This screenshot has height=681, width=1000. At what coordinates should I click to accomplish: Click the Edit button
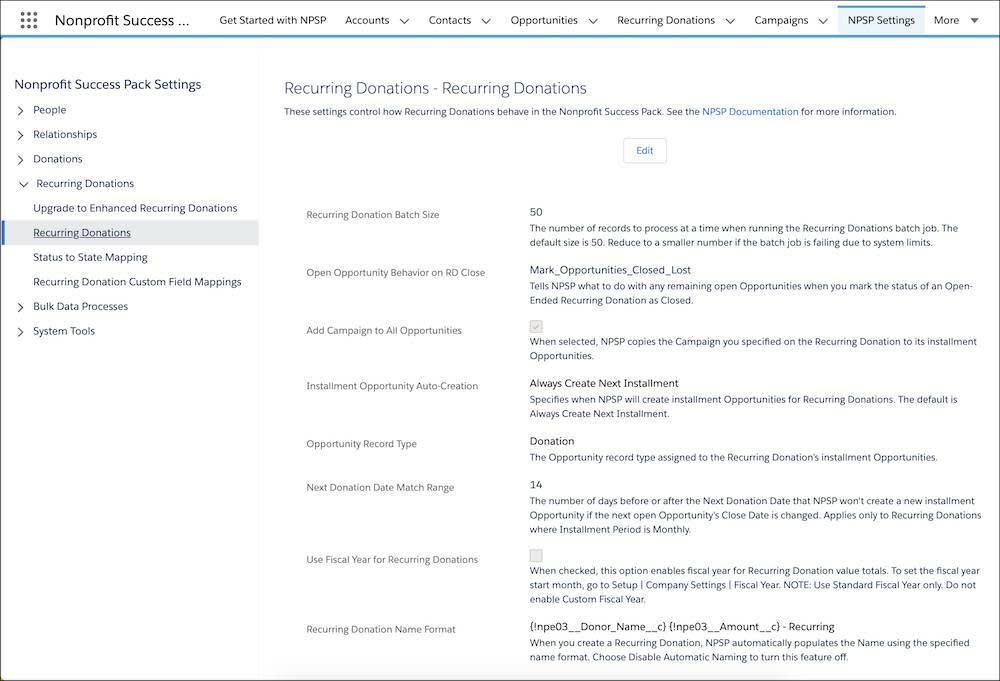tap(644, 150)
